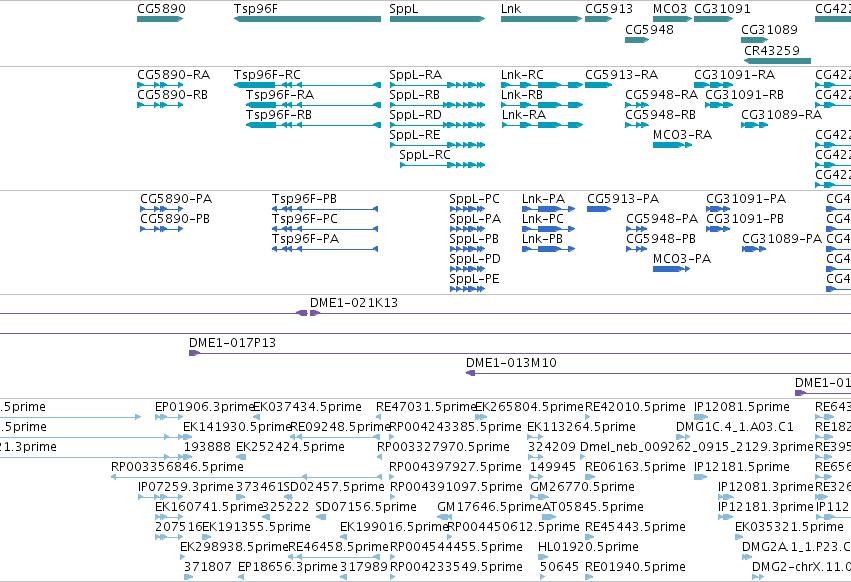The image size is (851, 582).
Task: Click protein SppL-PE label
Action: pyautogui.click(x=474, y=279)
